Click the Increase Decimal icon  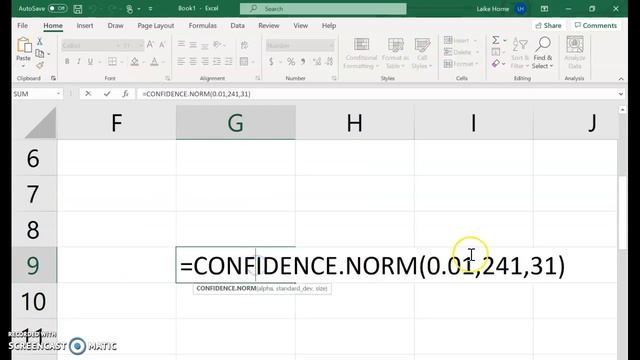(317, 62)
